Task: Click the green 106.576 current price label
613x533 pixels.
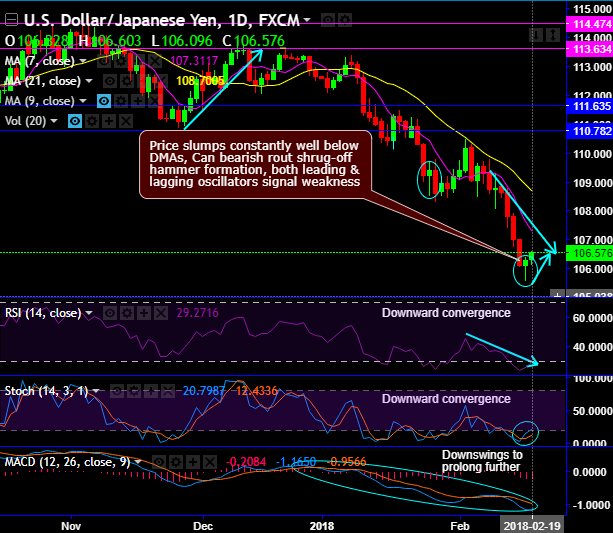Action: (590, 253)
